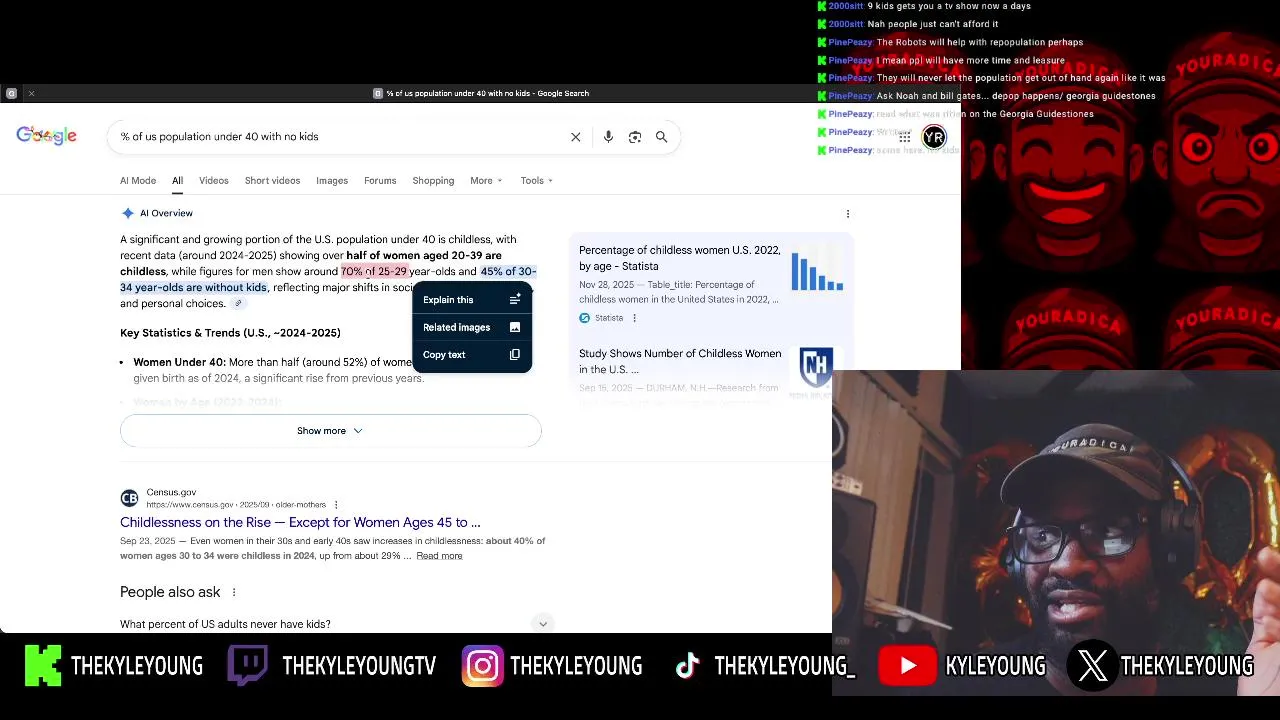This screenshot has width=1280, height=720.
Task: Clear the search box with X icon
Action: 576,137
